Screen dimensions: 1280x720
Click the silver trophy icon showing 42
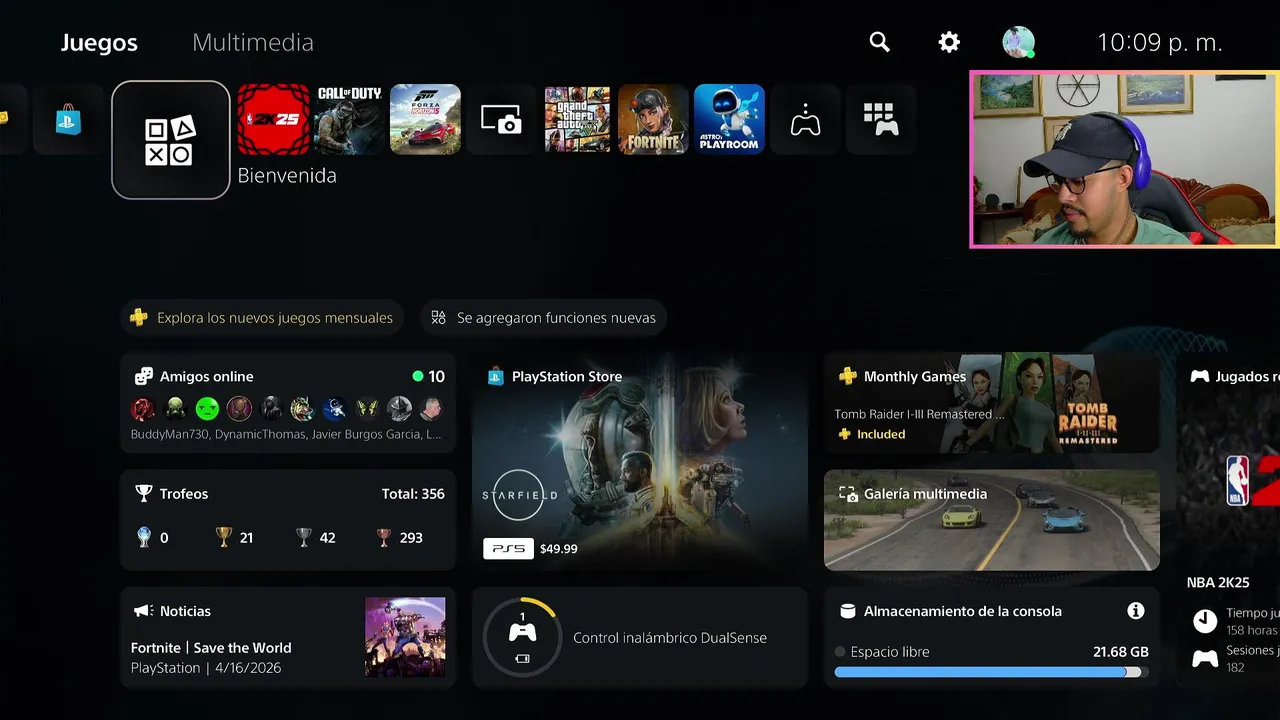tap(304, 537)
